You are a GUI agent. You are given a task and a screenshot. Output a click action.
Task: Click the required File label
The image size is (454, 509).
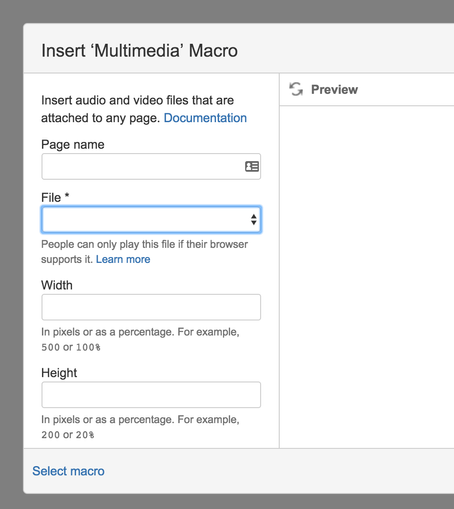point(55,198)
